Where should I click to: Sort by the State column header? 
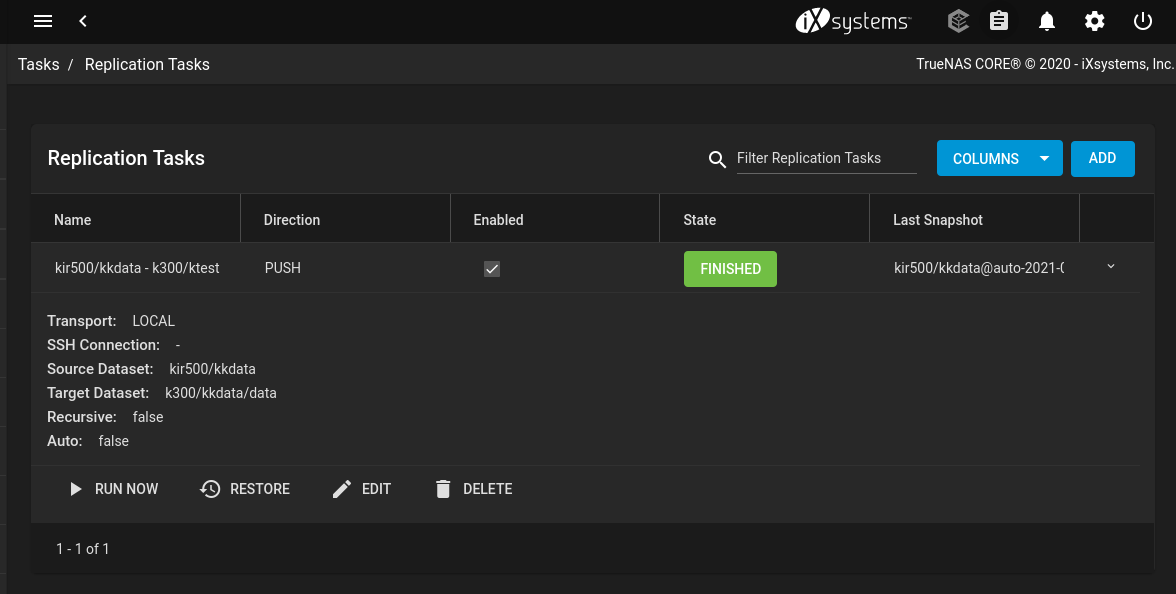coord(700,220)
